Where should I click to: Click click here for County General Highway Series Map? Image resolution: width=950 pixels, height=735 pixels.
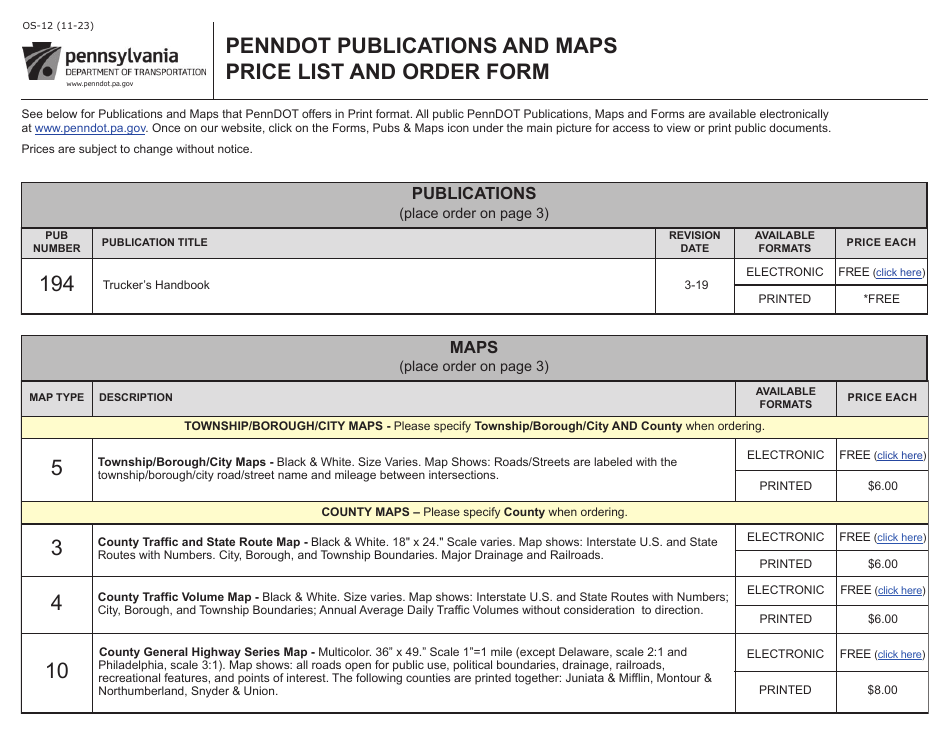coord(898,653)
